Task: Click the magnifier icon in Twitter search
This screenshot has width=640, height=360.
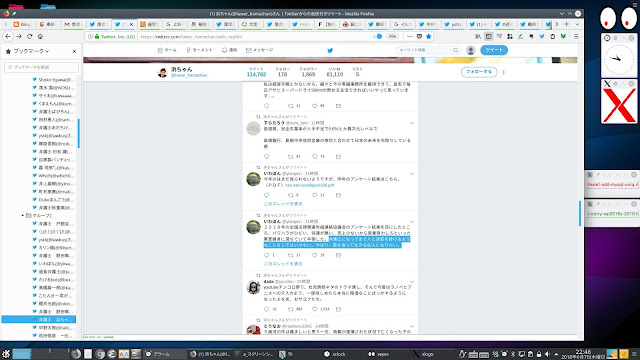Action: point(456,50)
